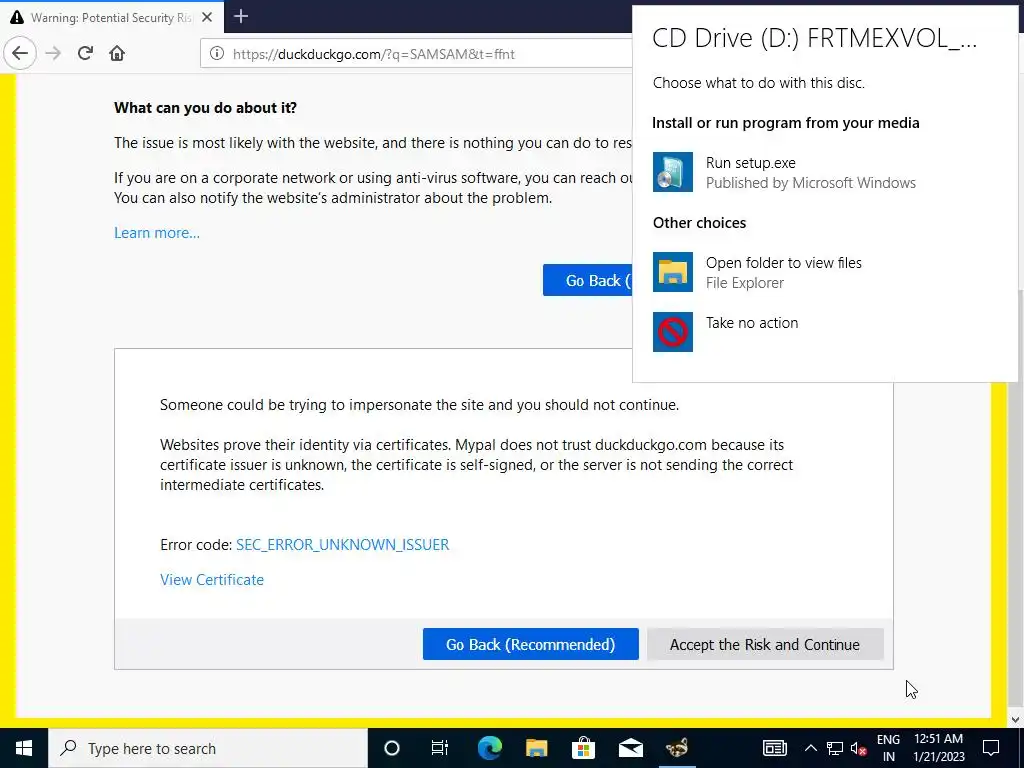Click the 'What can you do about it?' heading

[205, 108]
